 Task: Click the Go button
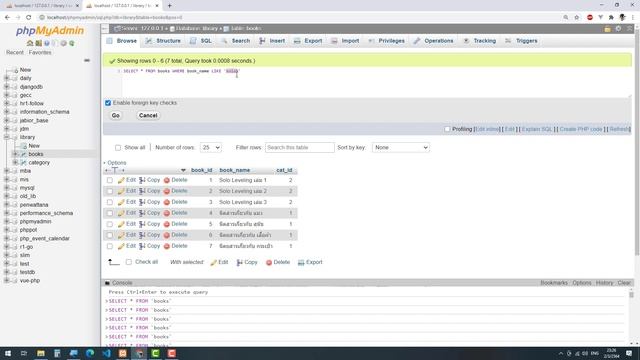(x=116, y=116)
